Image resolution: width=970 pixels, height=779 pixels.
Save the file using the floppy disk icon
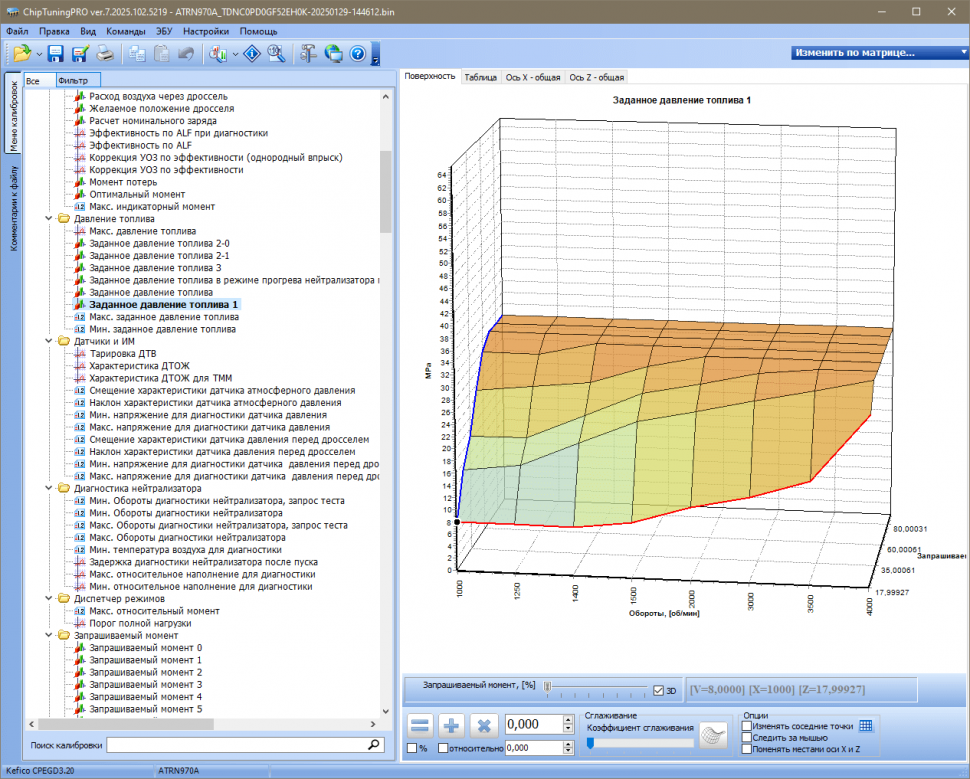click(x=56, y=54)
